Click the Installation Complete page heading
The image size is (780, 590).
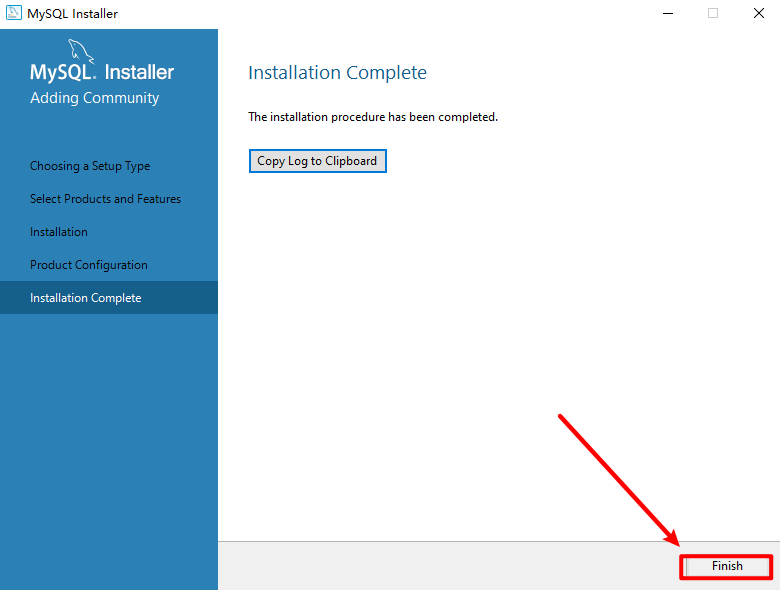click(x=337, y=73)
